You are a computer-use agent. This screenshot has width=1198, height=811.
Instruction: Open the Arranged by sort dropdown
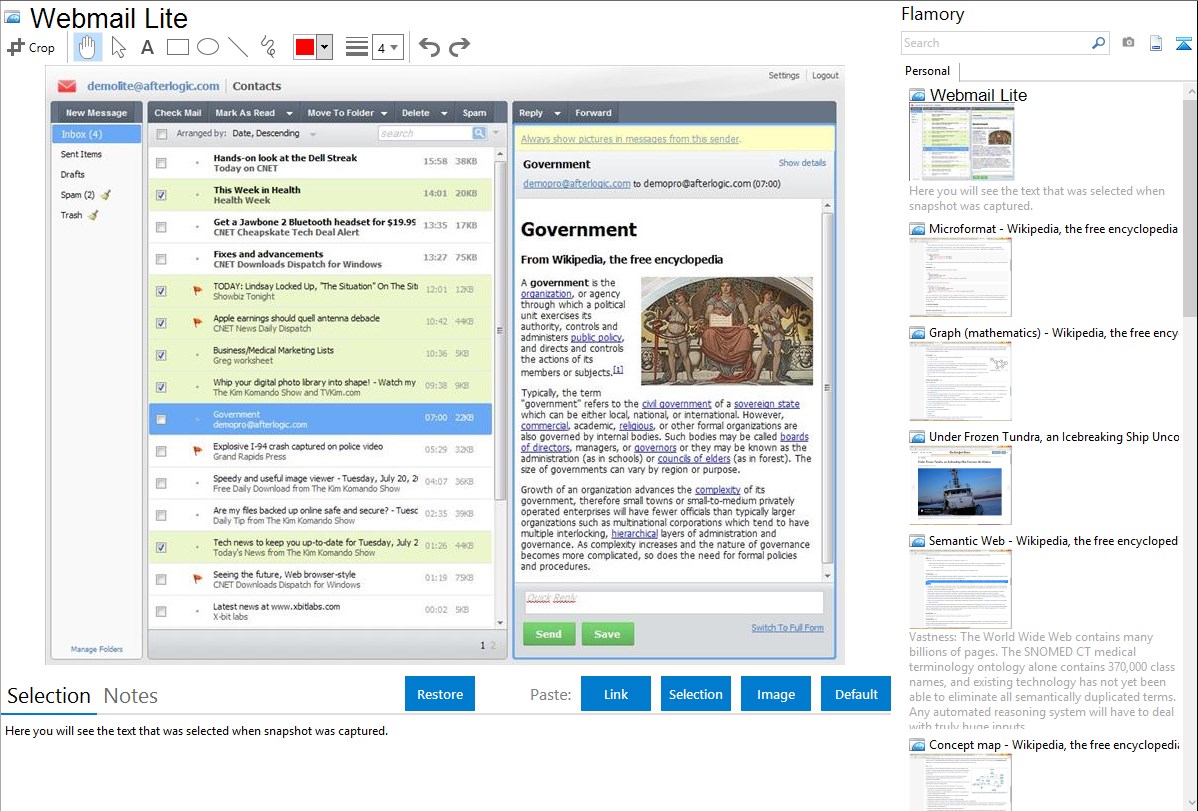click(x=312, y=134)
